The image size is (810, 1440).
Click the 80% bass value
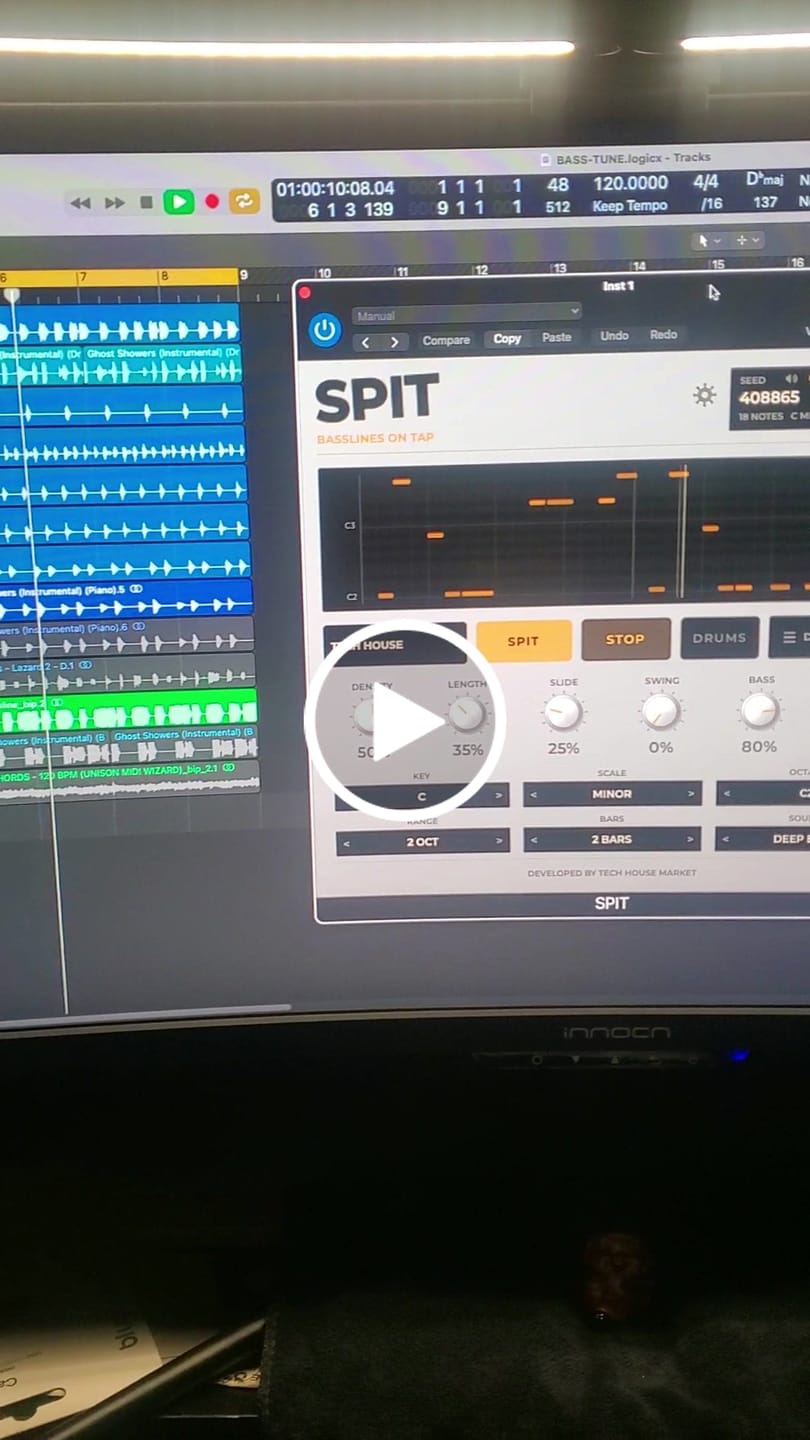(759, 746)
